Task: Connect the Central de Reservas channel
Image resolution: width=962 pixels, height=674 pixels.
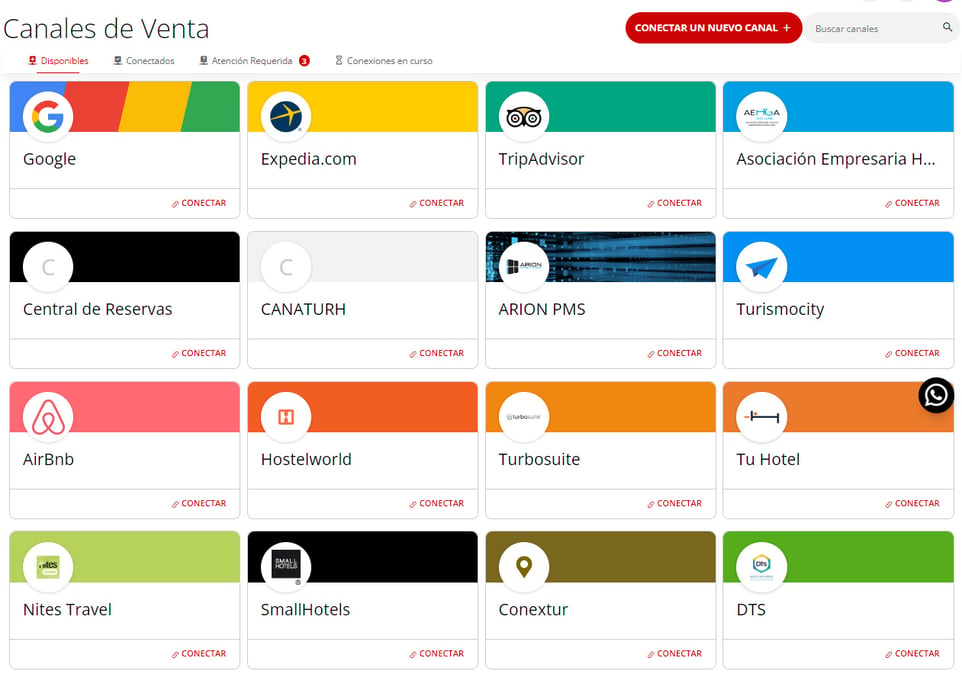Action: pyautogui.click(x=199, y=353)
